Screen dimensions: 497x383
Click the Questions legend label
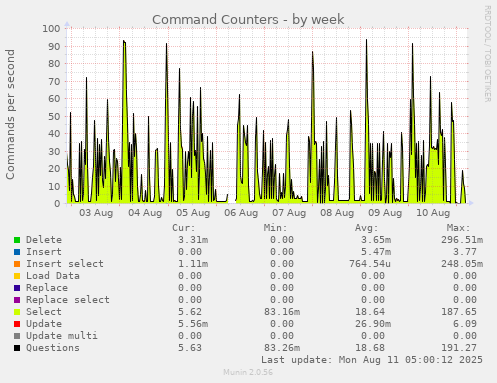[53, 348]
